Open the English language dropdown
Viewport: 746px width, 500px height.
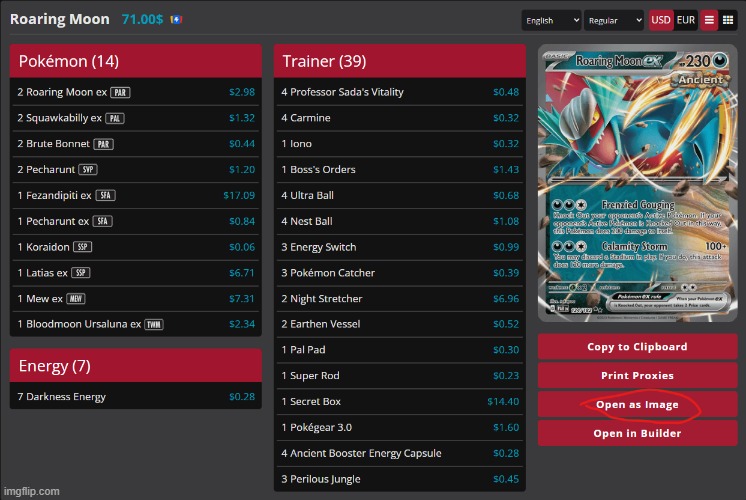tap(551, 20)
